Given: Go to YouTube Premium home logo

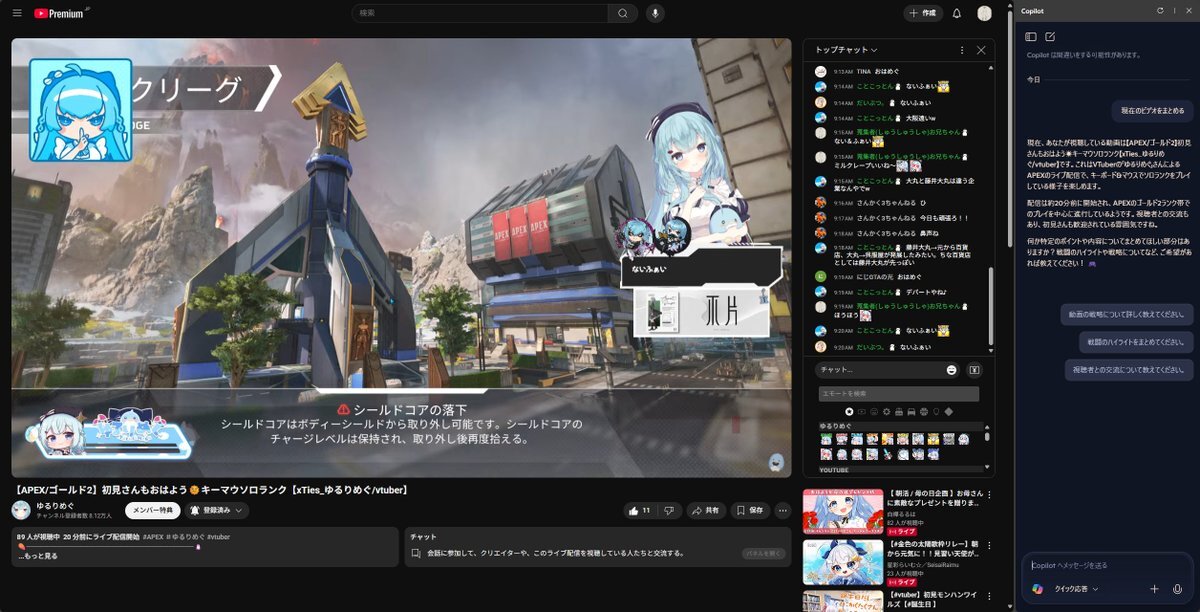Looking at the screenshot, I should coord(58,13).
